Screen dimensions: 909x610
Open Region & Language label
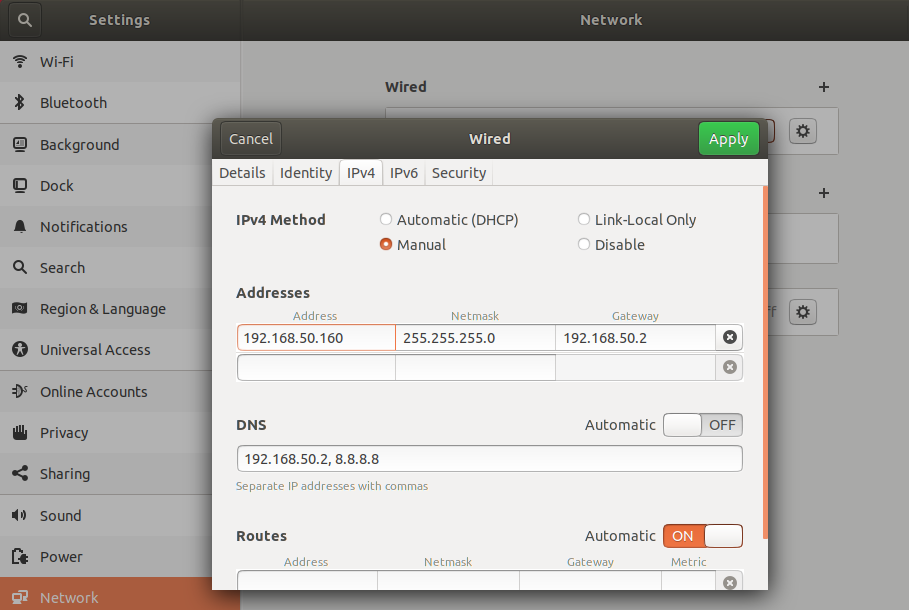103,309
